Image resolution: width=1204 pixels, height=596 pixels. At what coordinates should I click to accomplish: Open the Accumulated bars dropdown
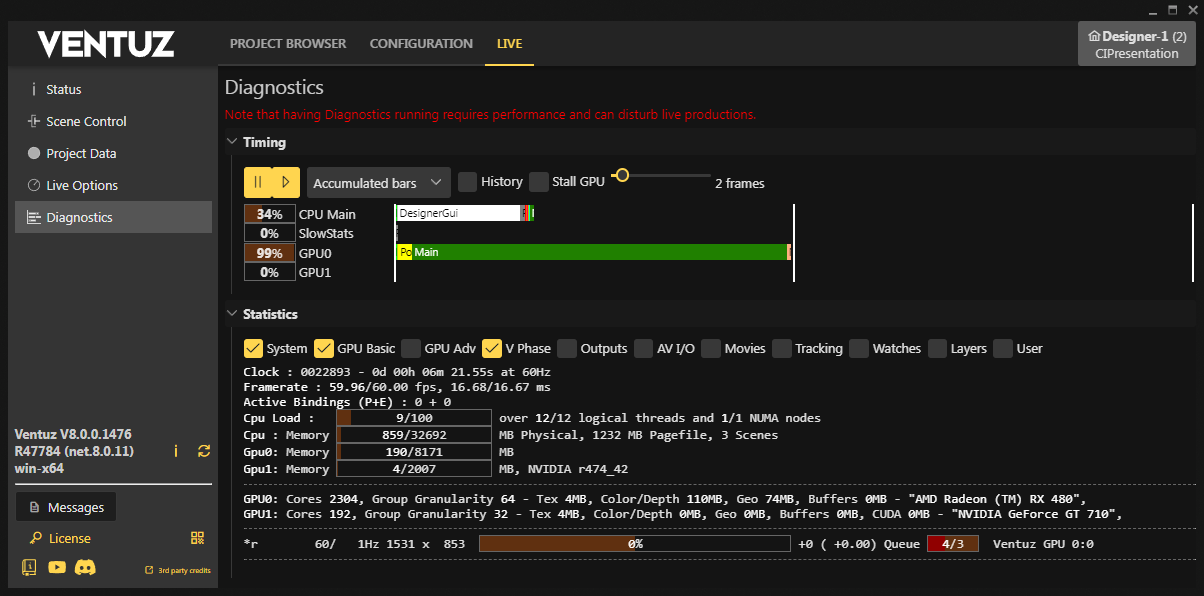tap(378, 183)
